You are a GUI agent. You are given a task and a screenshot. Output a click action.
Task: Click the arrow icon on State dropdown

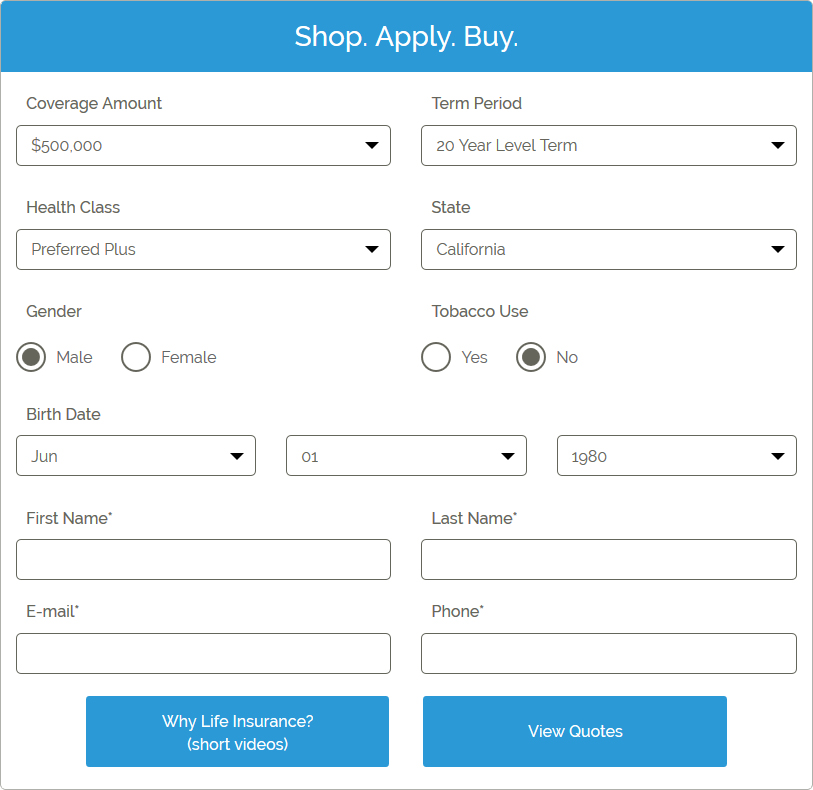[778, 249]
